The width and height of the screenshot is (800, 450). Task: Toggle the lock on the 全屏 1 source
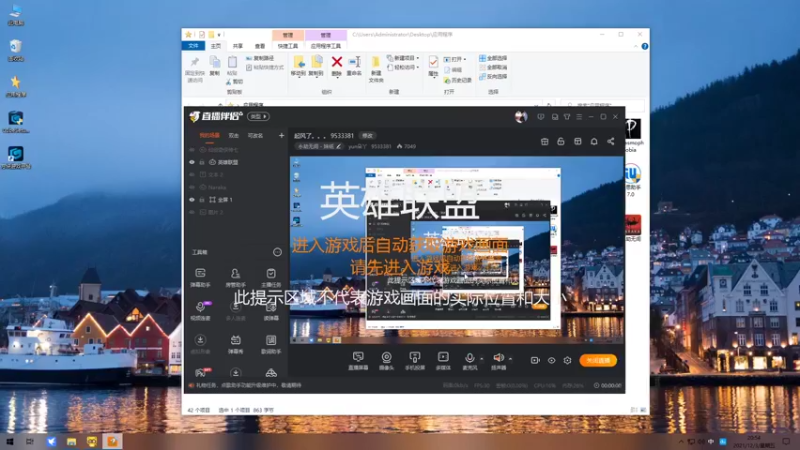point(202,199)
